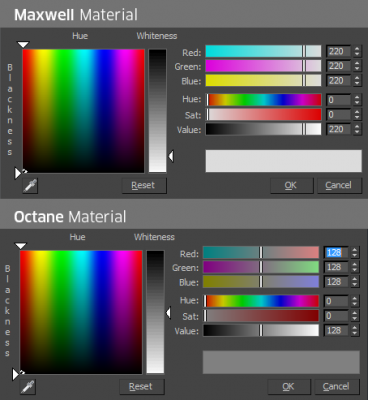
Task: Pick a color in Octane hue/blackness square
Action: (x=81, y=312)
